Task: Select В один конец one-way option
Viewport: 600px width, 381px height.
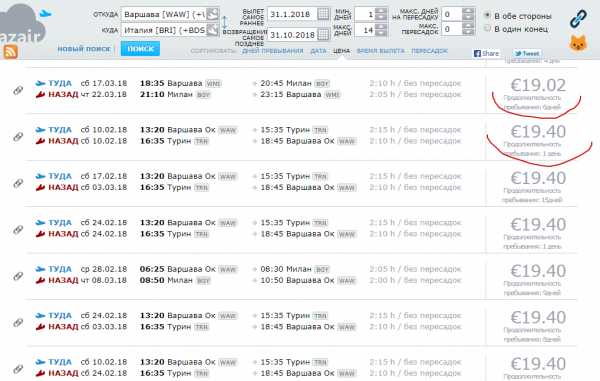Action: pos(487,28)
